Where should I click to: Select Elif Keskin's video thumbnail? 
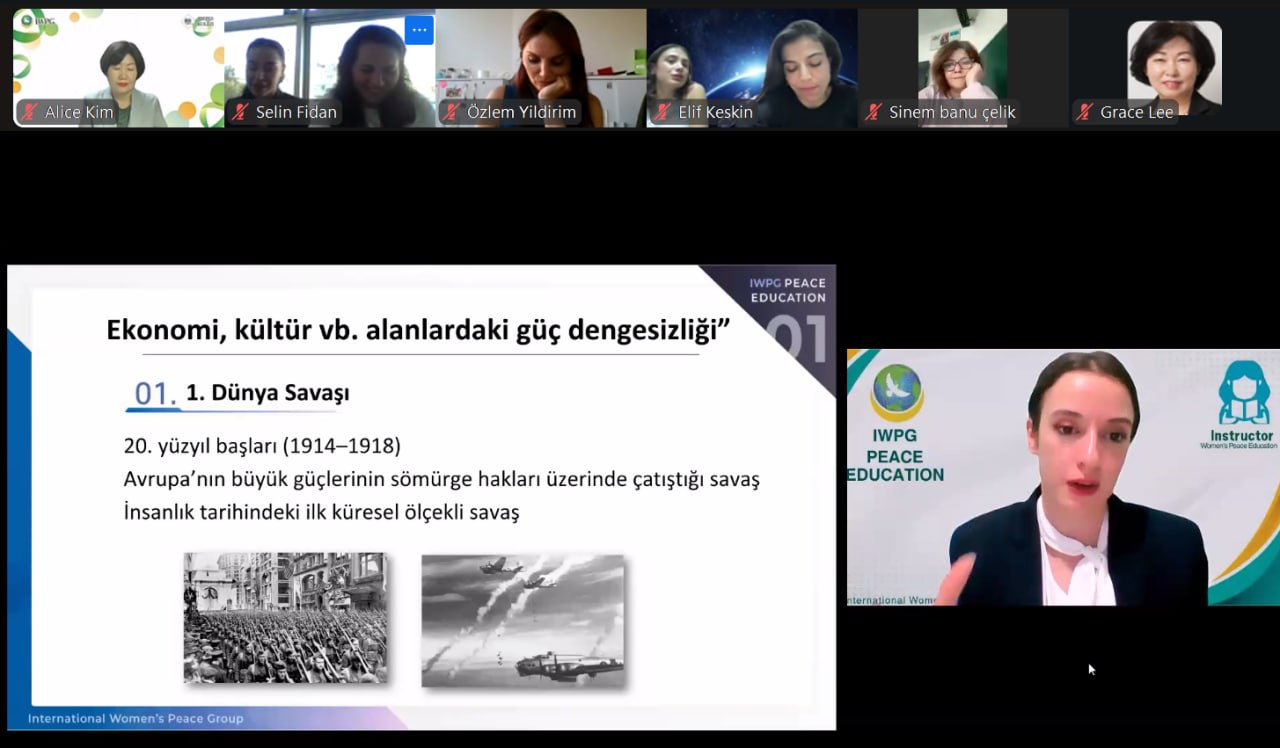pyautogui.click(x=752, y=60)
